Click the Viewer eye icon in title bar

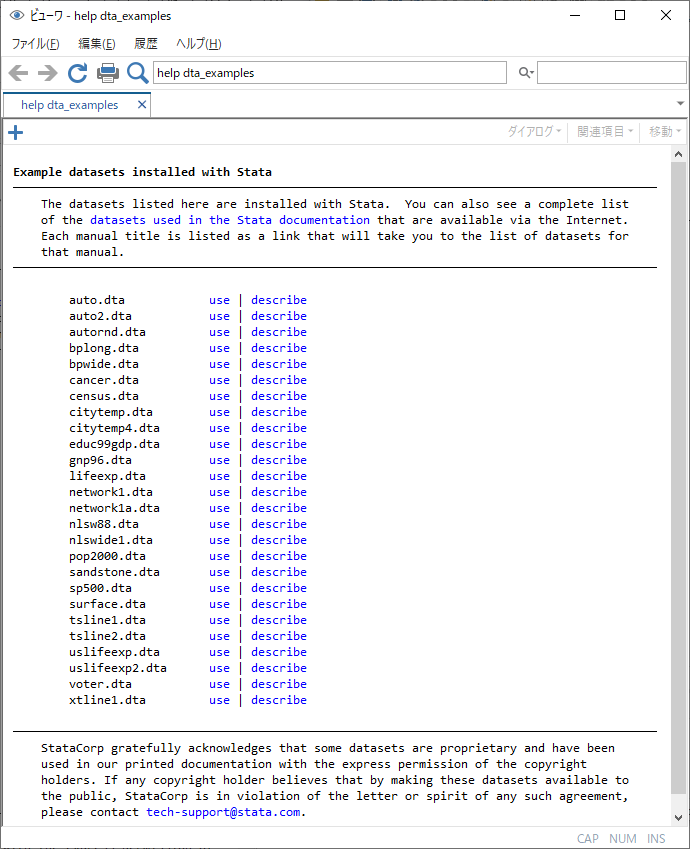point(17,15)
